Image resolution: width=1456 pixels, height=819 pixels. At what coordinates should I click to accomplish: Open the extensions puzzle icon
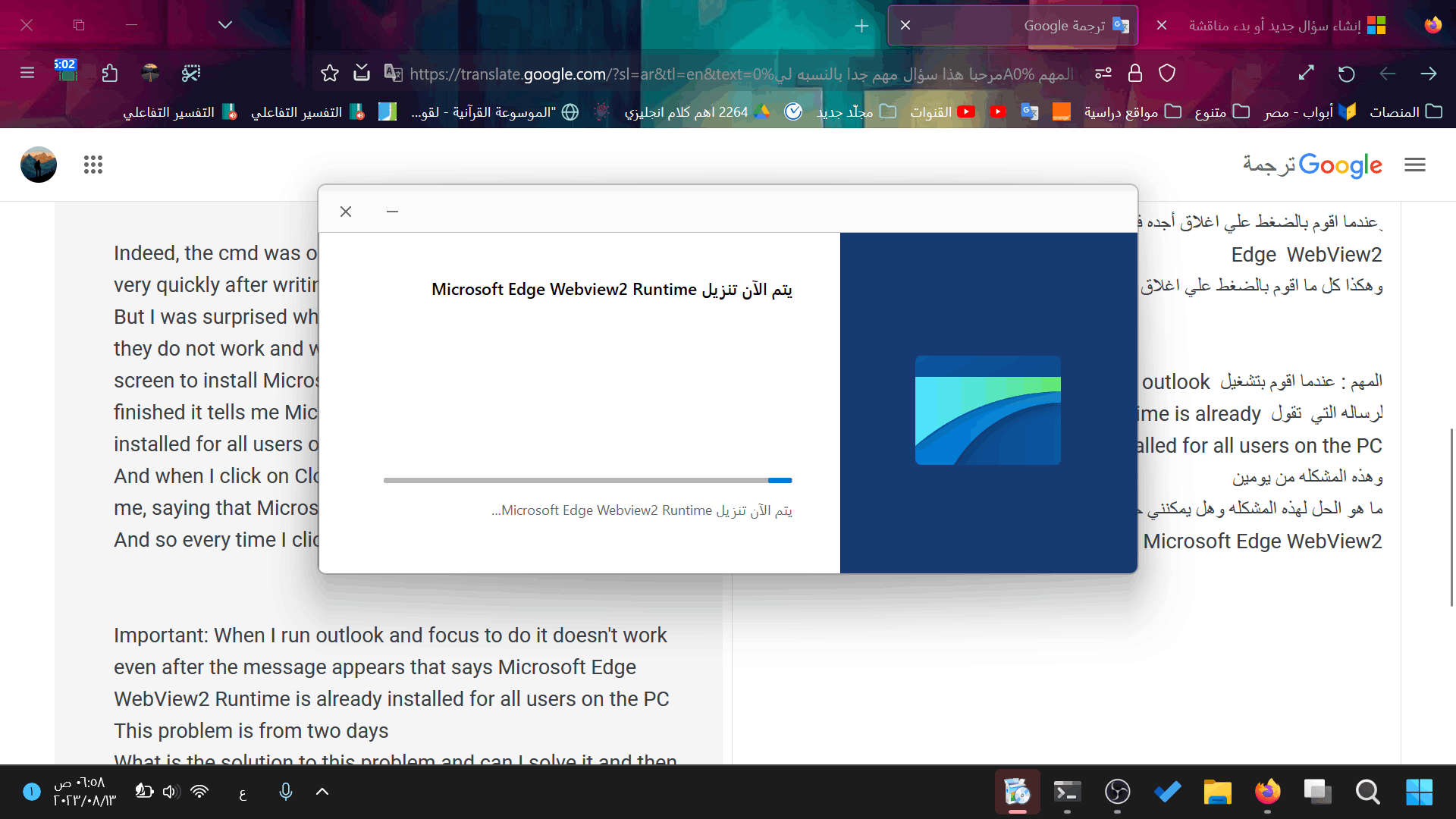coord(110,74)
